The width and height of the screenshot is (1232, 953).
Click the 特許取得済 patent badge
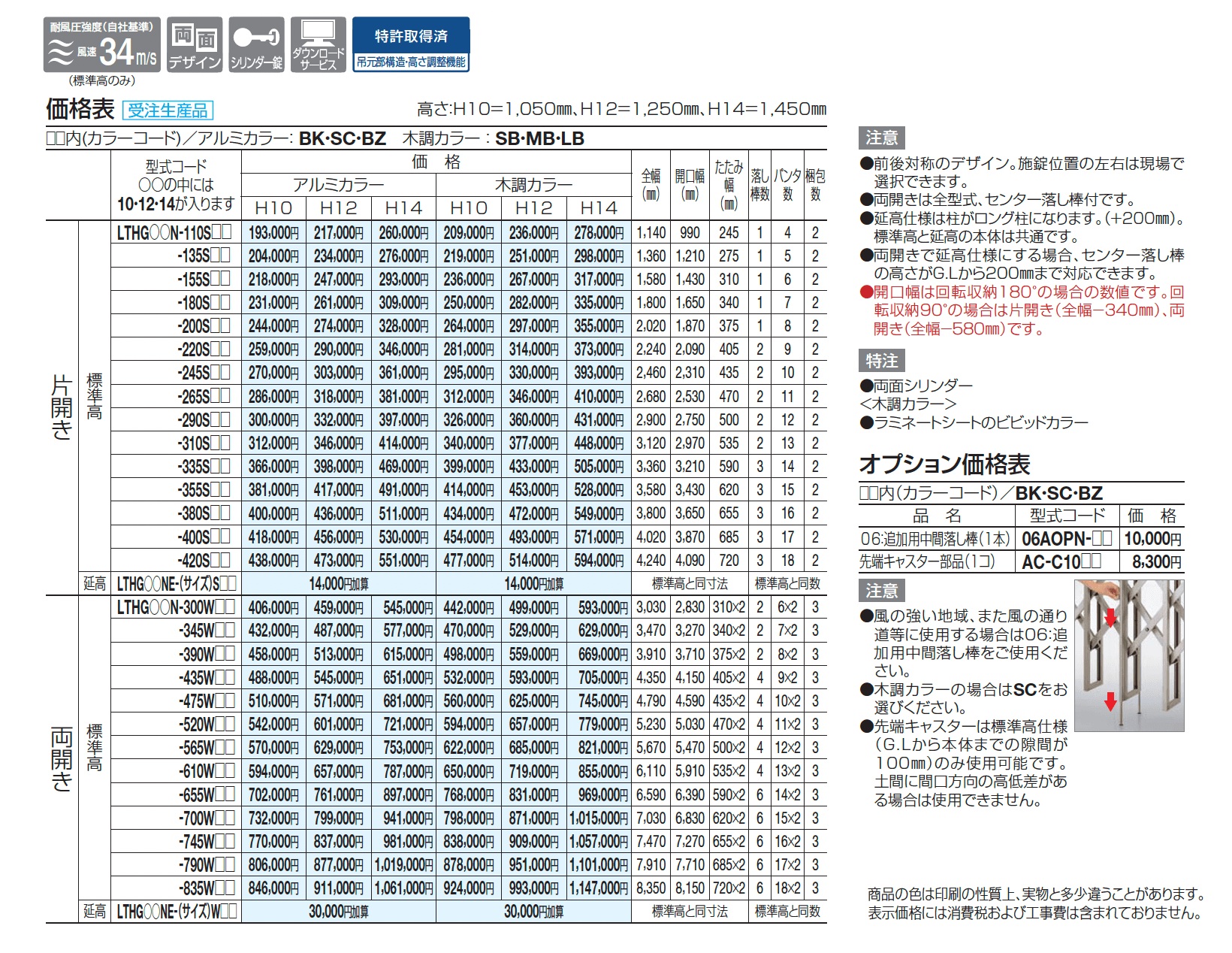412,39
